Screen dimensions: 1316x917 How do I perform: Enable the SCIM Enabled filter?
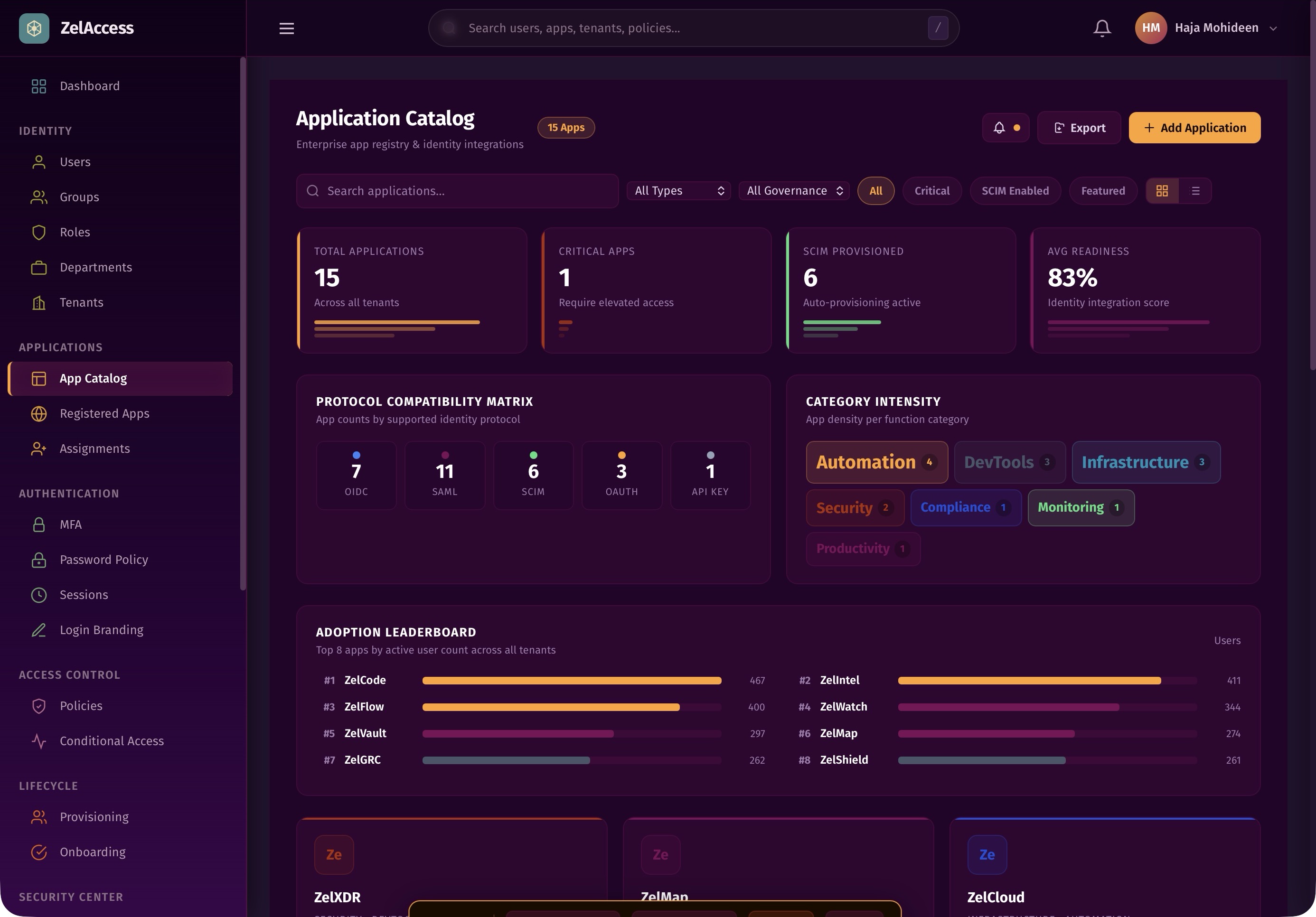pos(1015,190)
